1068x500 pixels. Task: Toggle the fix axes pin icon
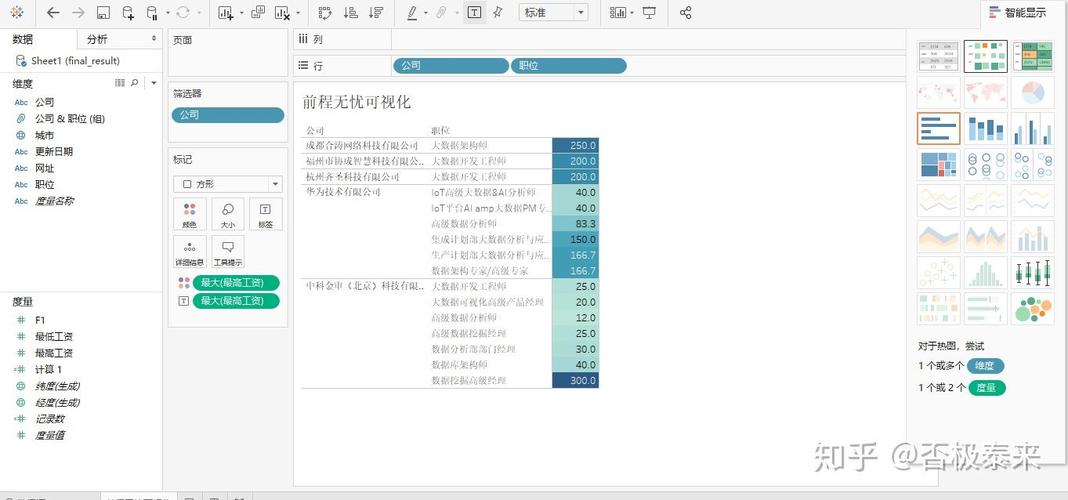coord(498,12)
